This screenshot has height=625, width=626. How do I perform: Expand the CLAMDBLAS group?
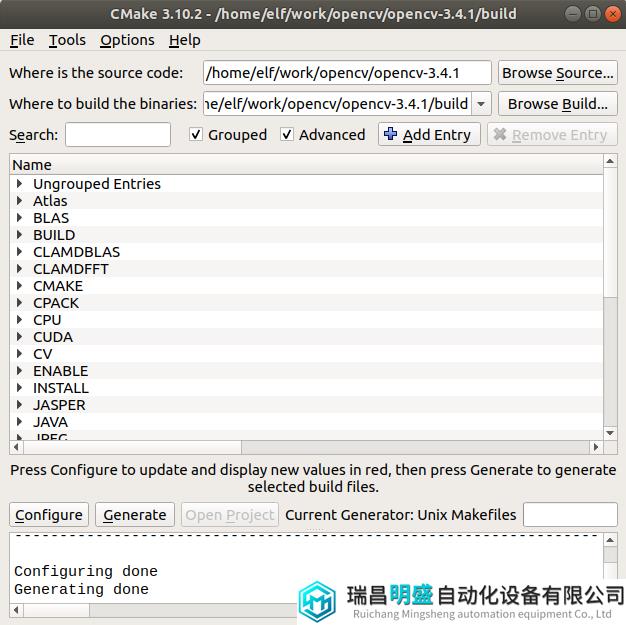(x=19, y=252)
